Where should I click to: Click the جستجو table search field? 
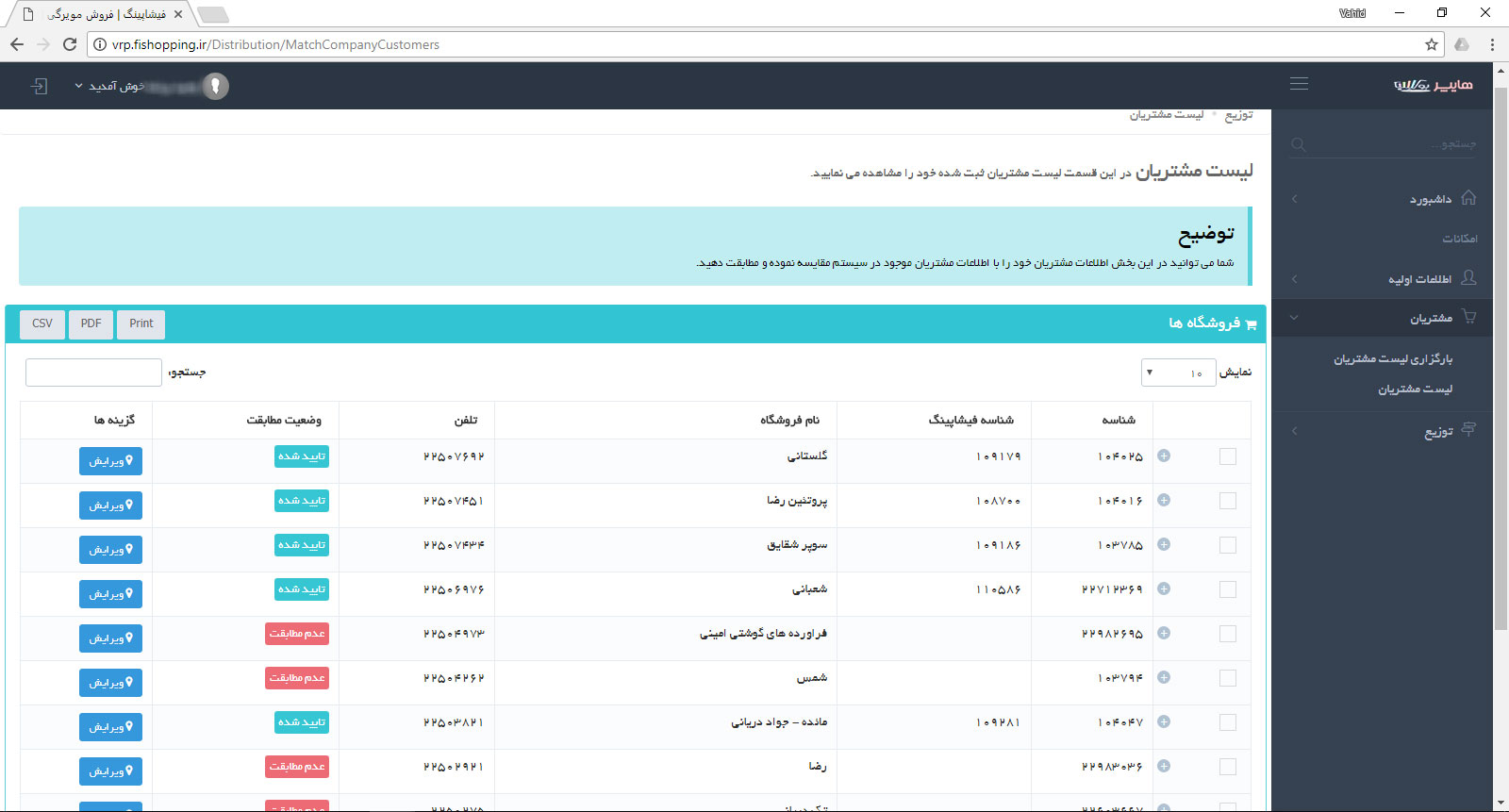pos(93,373)
